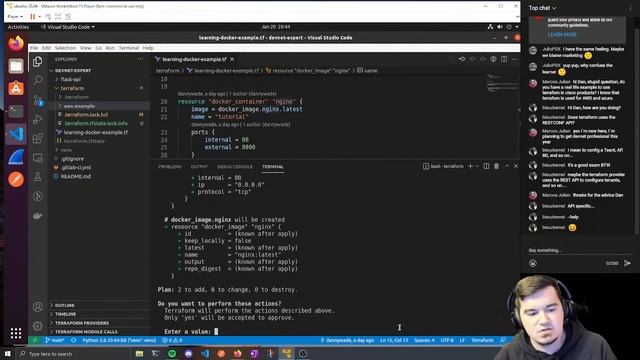Open Windows Start menu
The height and width of the screenshot is (360, 640).
point(7,353)
